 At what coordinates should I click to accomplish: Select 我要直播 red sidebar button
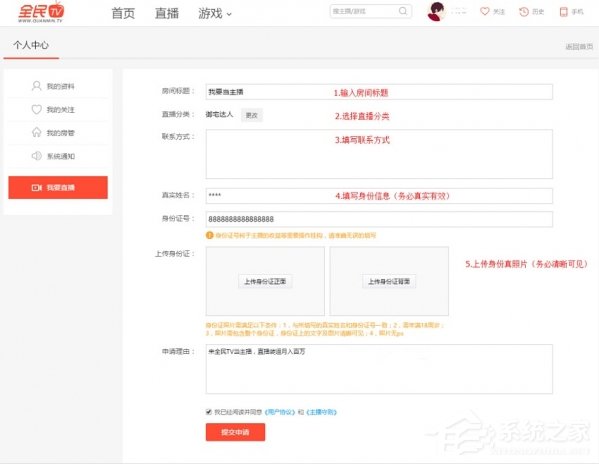(x=58, y=188)
